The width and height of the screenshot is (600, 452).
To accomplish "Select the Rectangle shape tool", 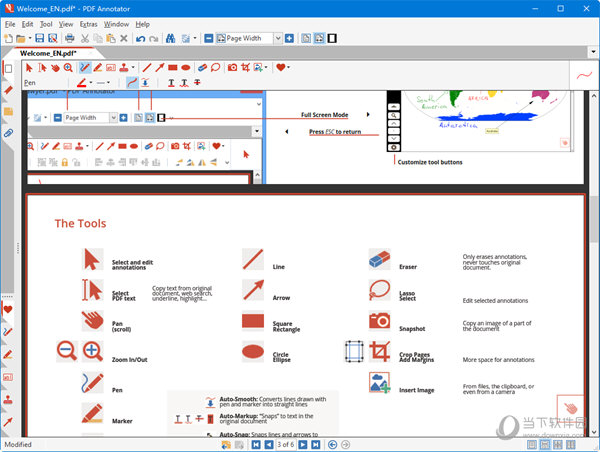I will (173, 68).
